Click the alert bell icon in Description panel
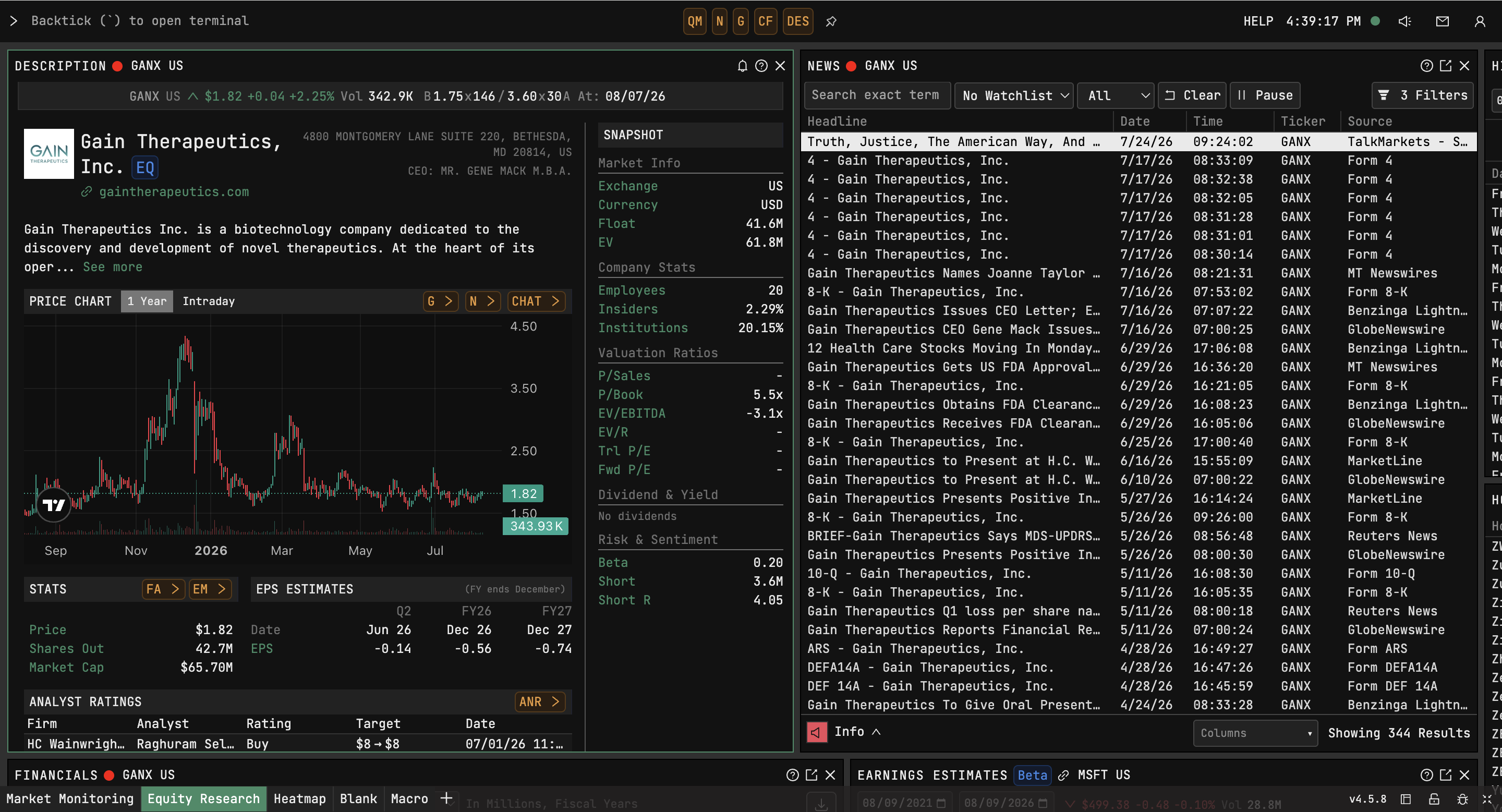Image resolution: width=1502 pixels, height=812 pixels. [742, 66]
